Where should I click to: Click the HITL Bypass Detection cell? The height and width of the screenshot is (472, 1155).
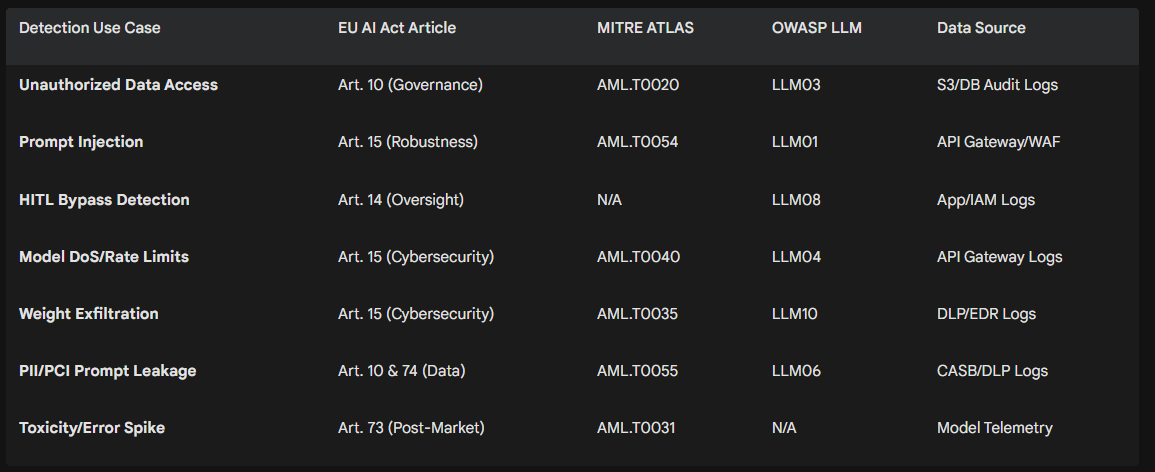104,200
